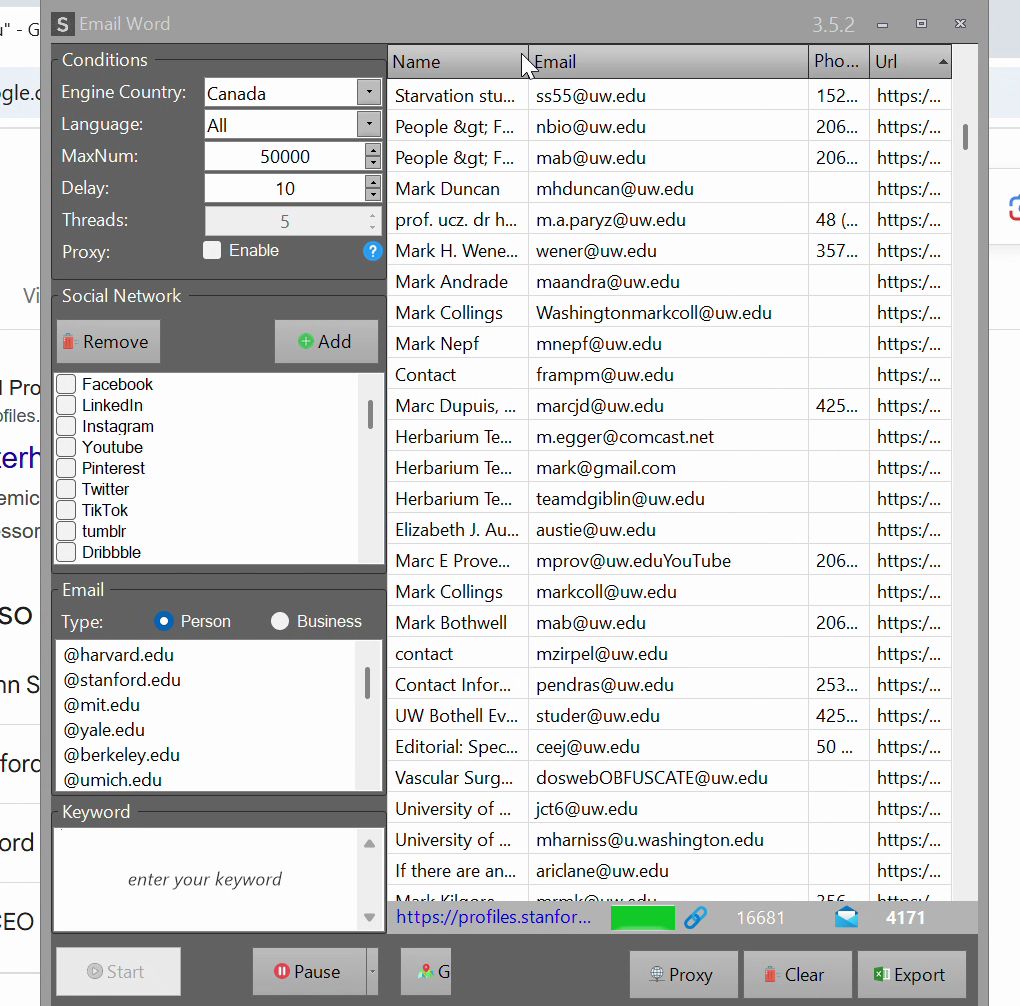The width and height of the screenshot is (1020, 1006).
Task: Select the Pinterest checkbox
Action: coord(66,468)
